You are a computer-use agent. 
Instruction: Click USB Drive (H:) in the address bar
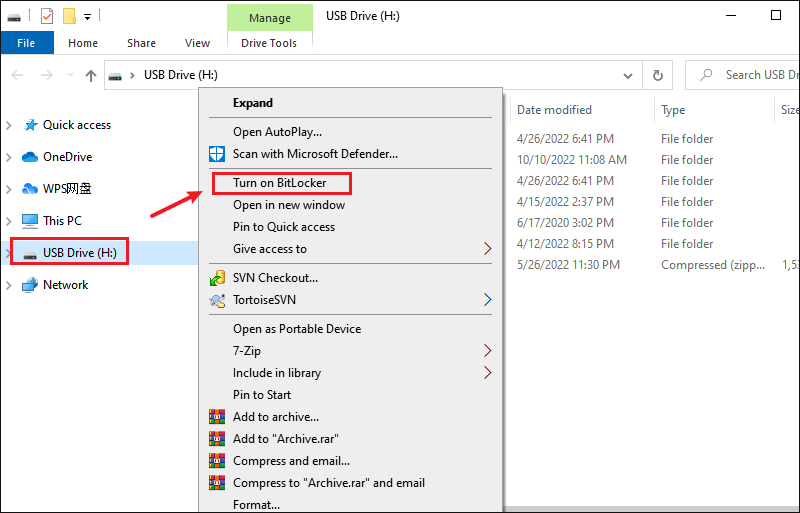tap(181, 75)
